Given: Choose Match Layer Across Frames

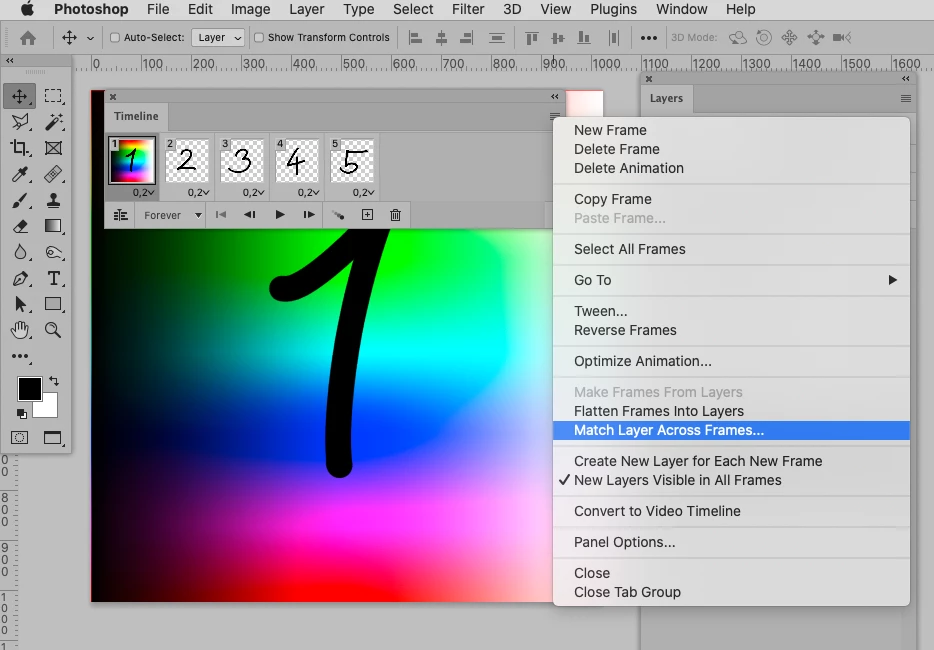Looking at the screenshot, I should tap(731, 430).
